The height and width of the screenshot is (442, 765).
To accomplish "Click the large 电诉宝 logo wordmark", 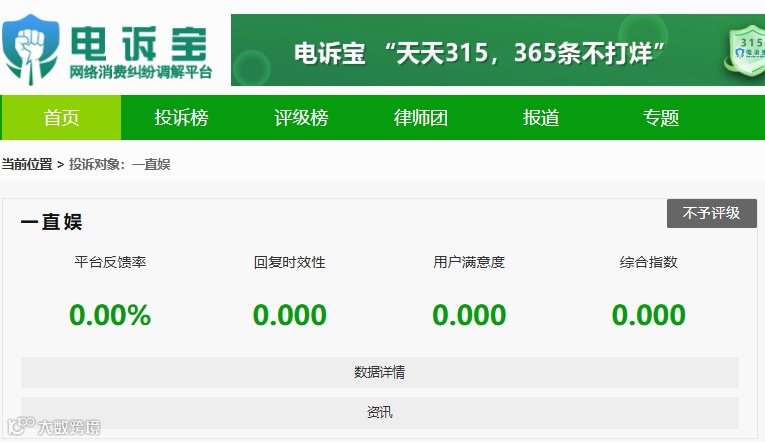I will coord(139,43).
